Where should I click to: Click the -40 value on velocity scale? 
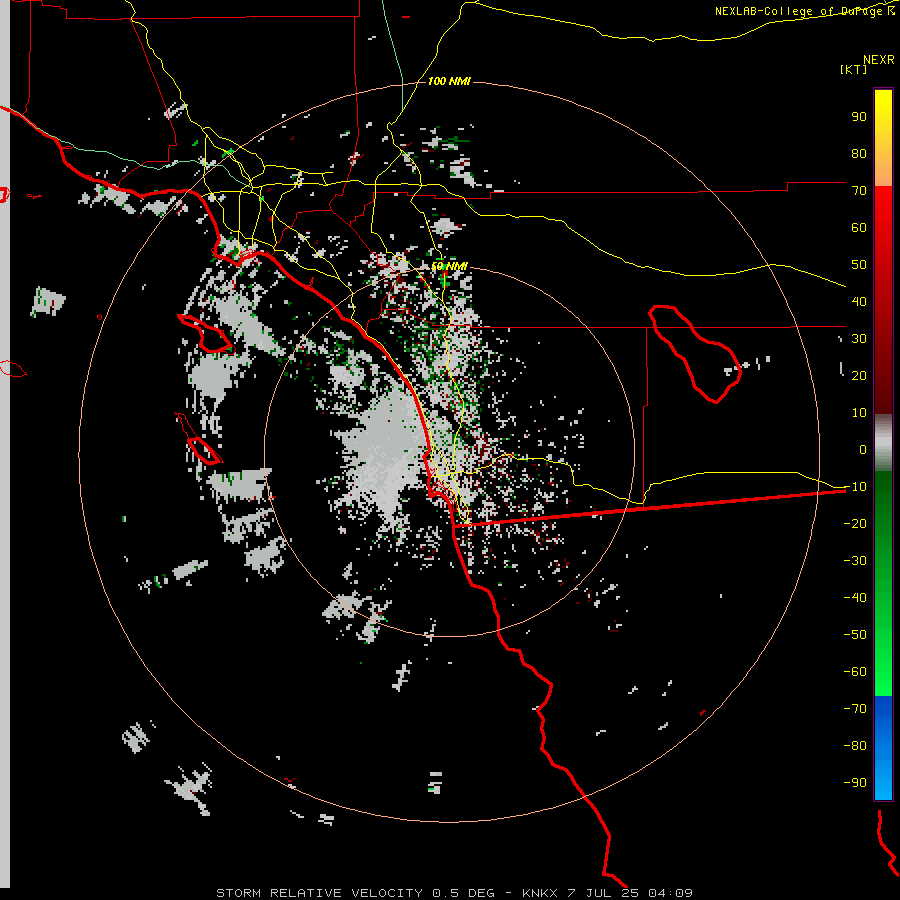[855, 598]
